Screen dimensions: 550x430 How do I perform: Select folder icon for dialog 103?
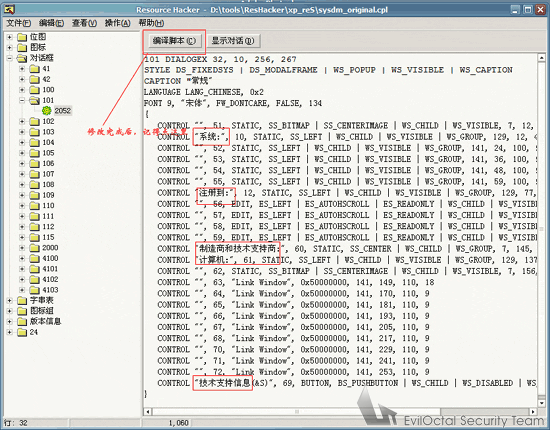[x=34, y=132]
